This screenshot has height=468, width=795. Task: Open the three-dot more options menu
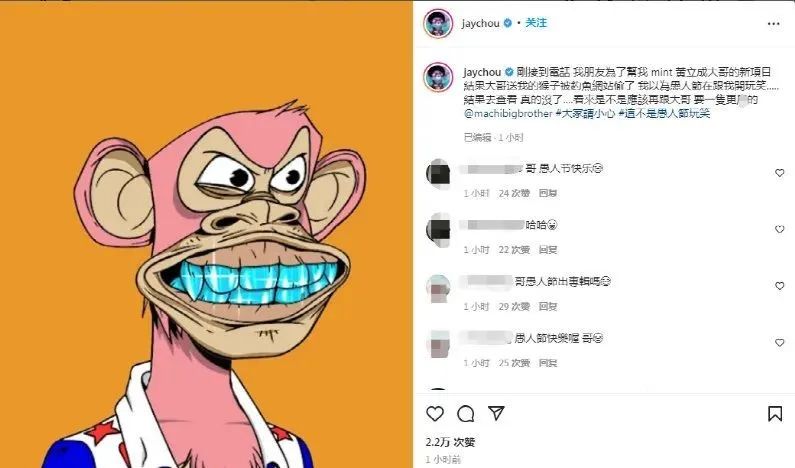tap(773, 24)
